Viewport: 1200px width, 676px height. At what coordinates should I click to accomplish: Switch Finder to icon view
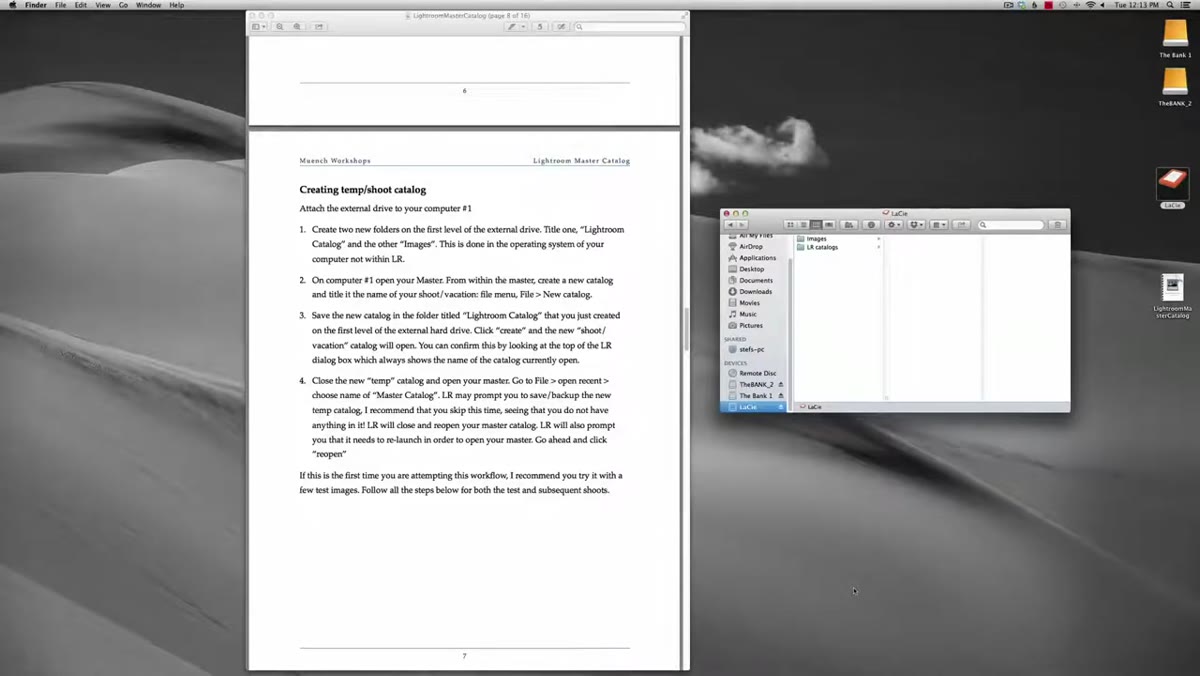(x=790, y=225)
